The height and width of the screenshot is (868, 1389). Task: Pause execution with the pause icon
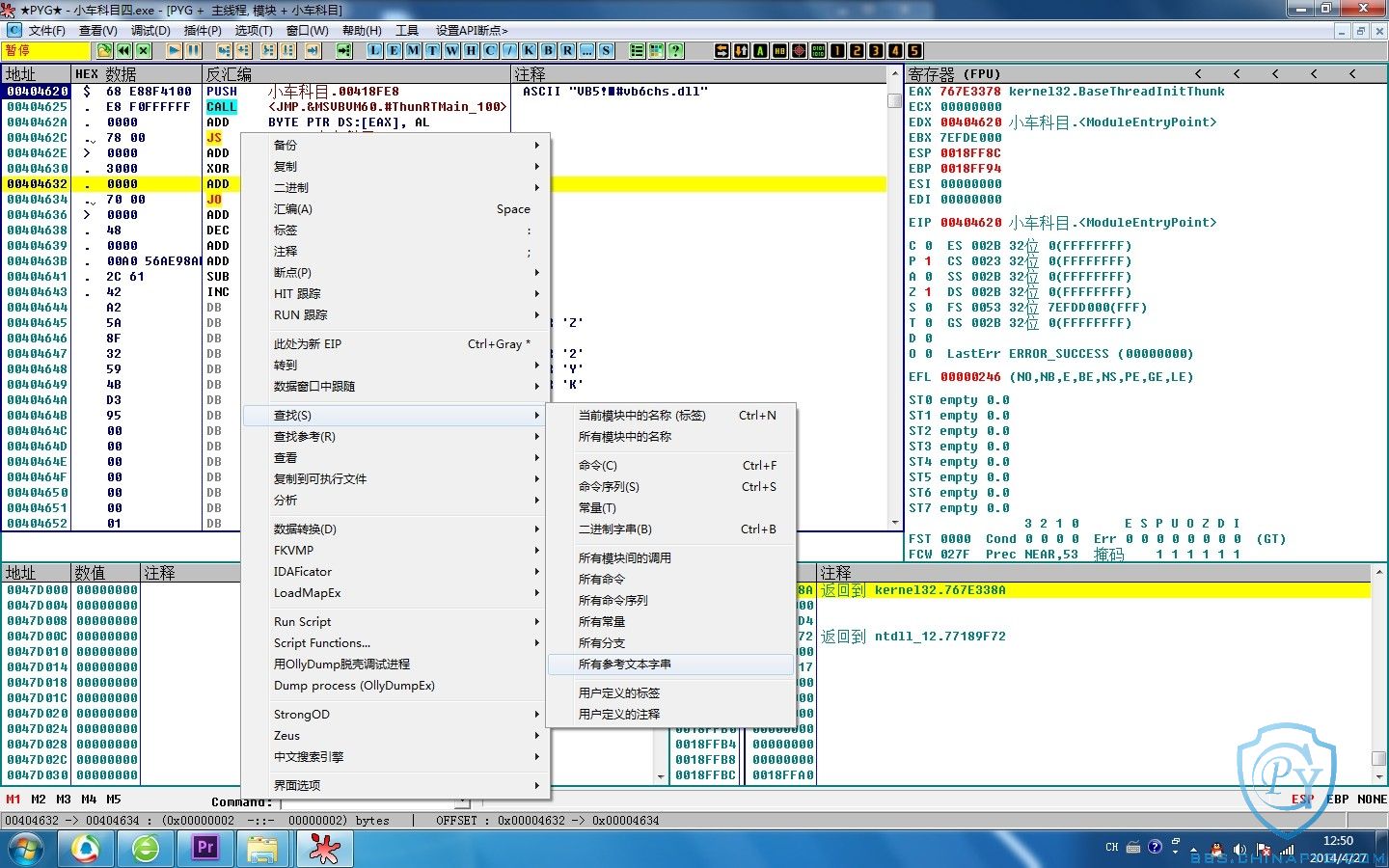pyautogui.click(x=193, y=50)
